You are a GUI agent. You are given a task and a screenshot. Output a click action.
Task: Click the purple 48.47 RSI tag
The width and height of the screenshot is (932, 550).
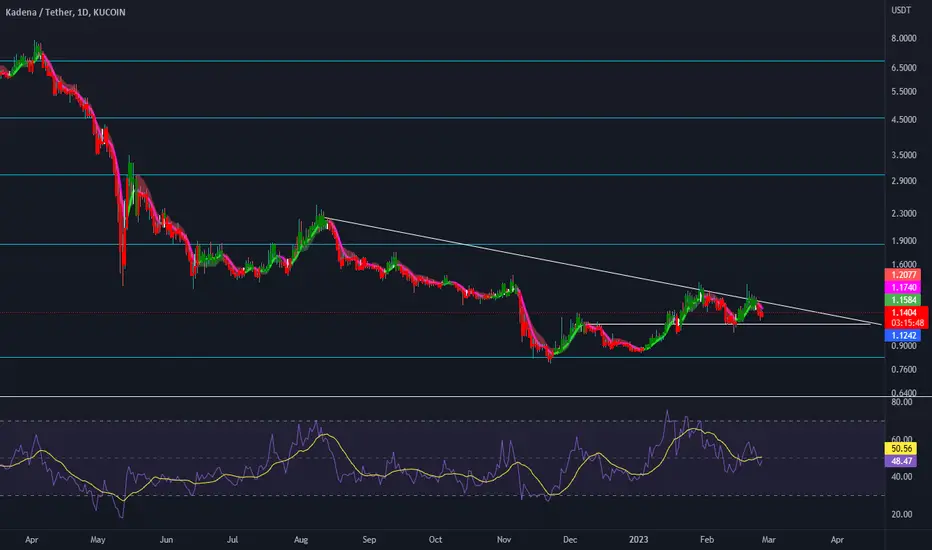tap(902, 461)
